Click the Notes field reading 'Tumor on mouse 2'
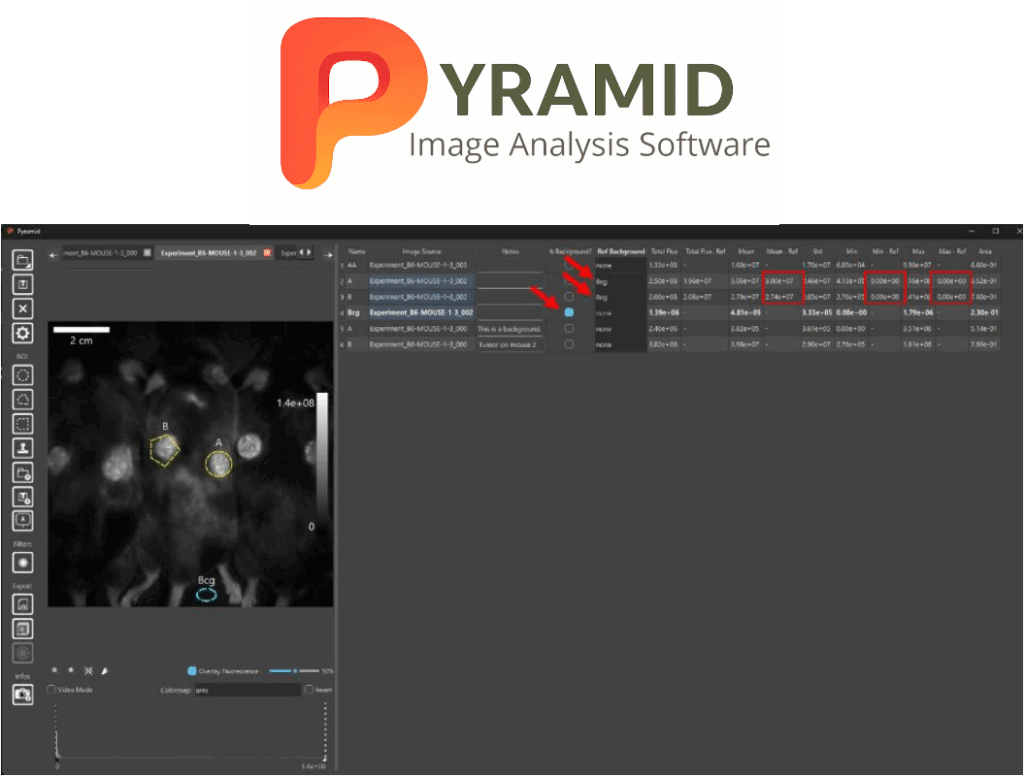This screenshot has height=776, width=1024. pyautogui.click(x=509, y=344)
